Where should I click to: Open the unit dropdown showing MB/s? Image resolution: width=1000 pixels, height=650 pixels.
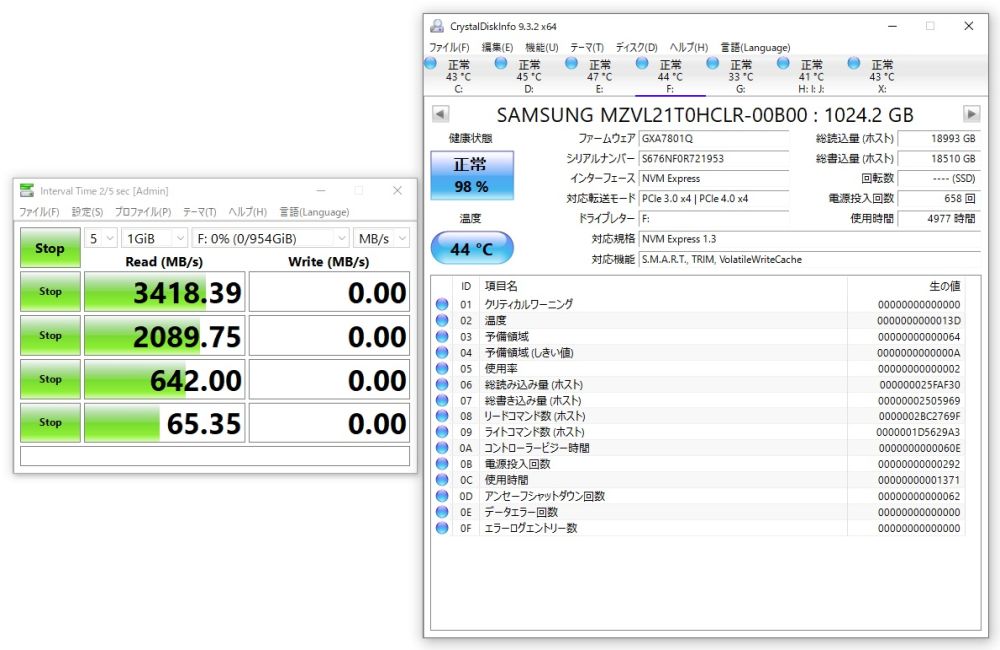[381, 239]
